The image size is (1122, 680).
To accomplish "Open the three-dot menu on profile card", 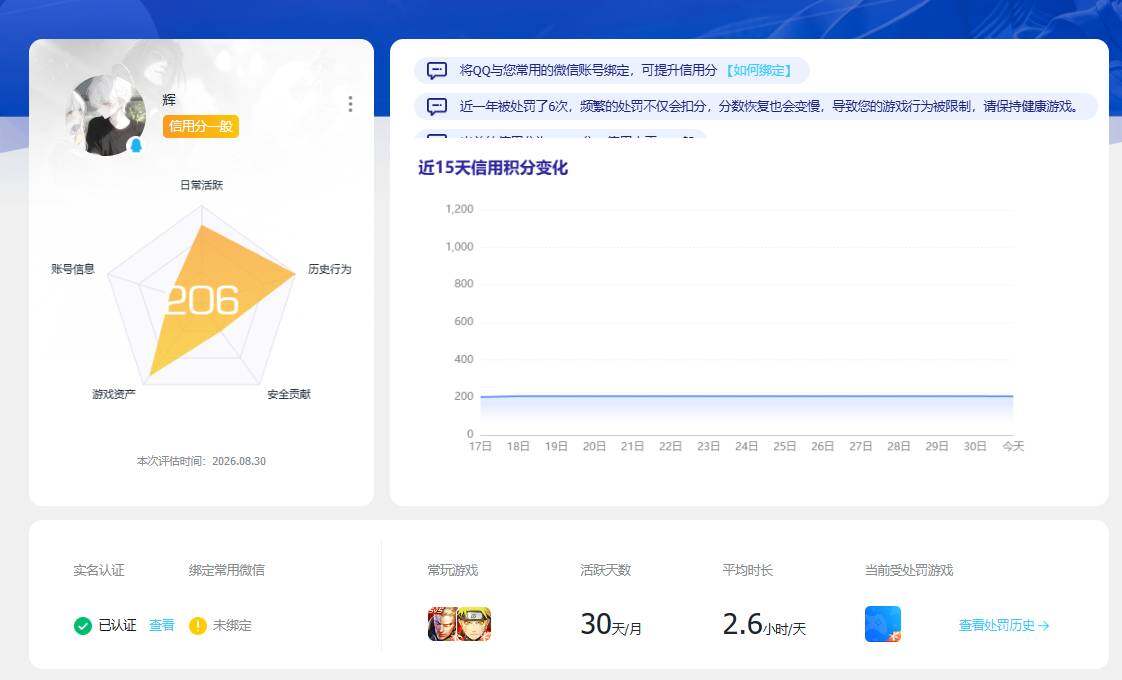I will pos(350,105).
